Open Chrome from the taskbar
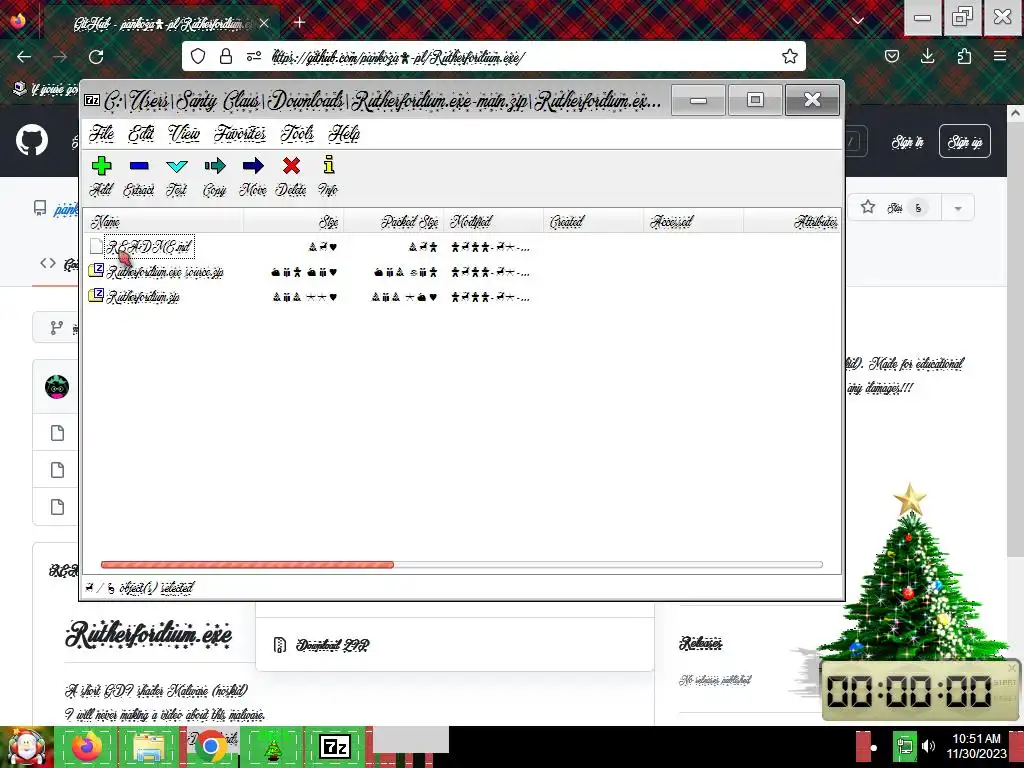This screenshot has height=768, width=1024. click(210, 747)
